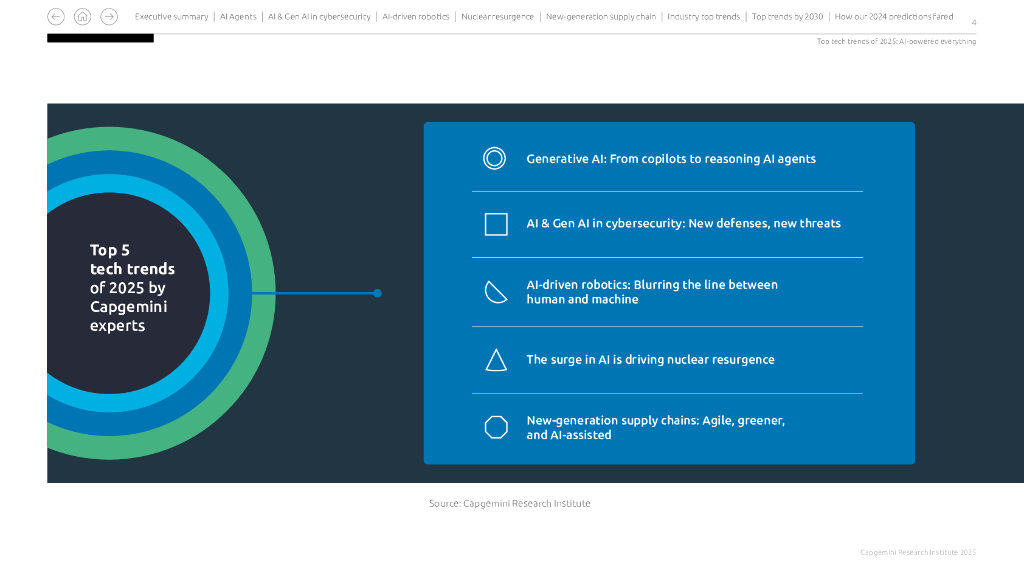Click the half-circle robotics icon
1024x576 pixels.
496,292
